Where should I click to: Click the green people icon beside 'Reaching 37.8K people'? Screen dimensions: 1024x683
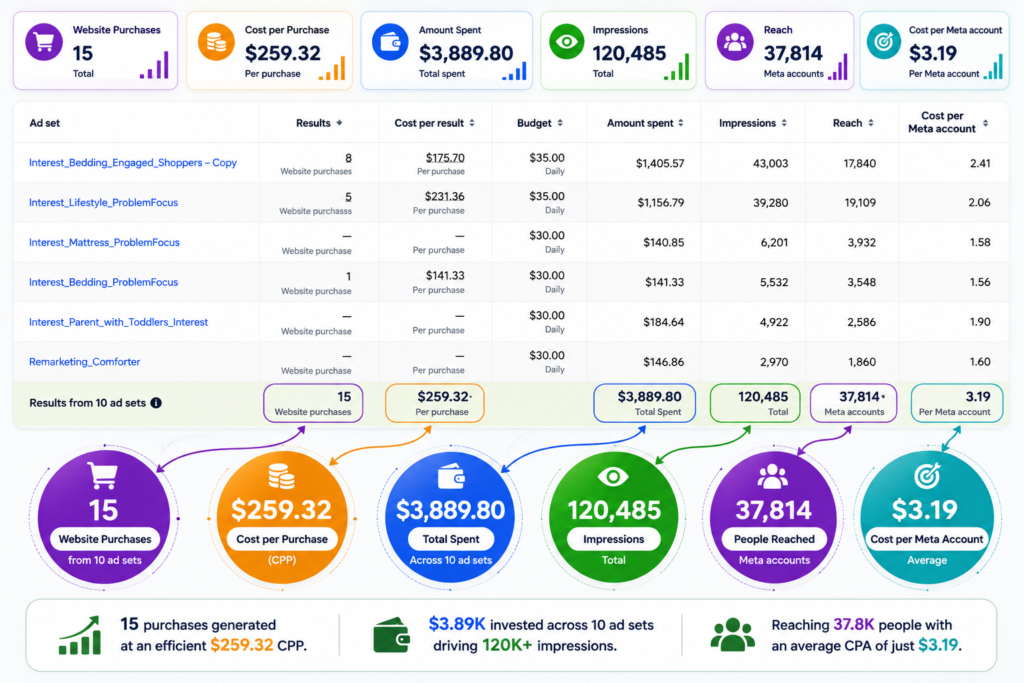(732, 635)
